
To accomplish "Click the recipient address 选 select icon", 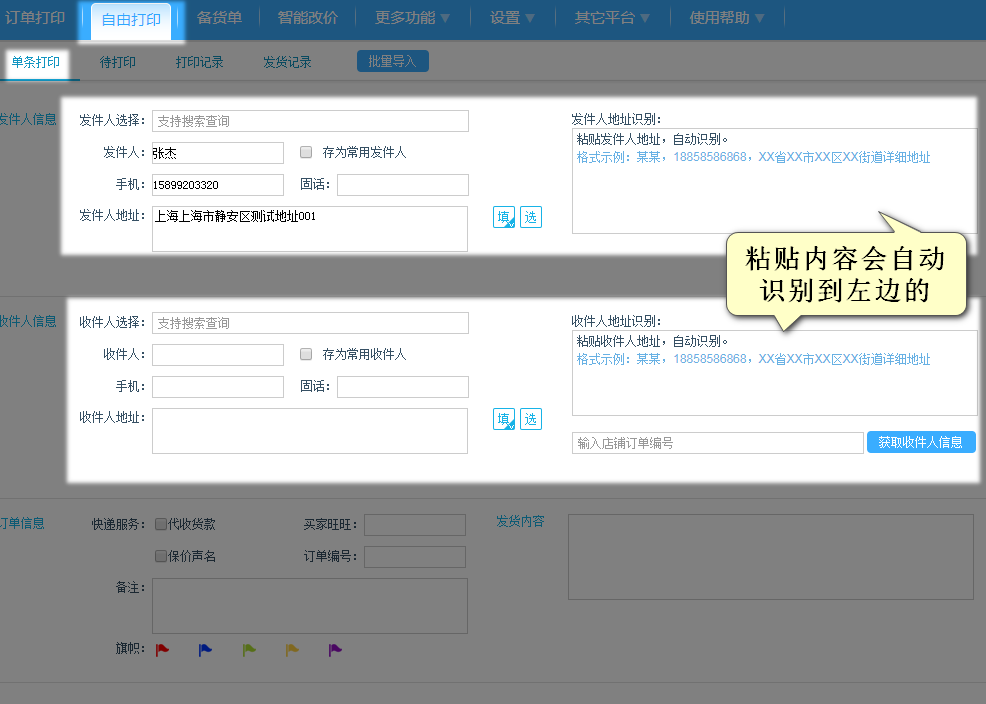I will point(531,419).
